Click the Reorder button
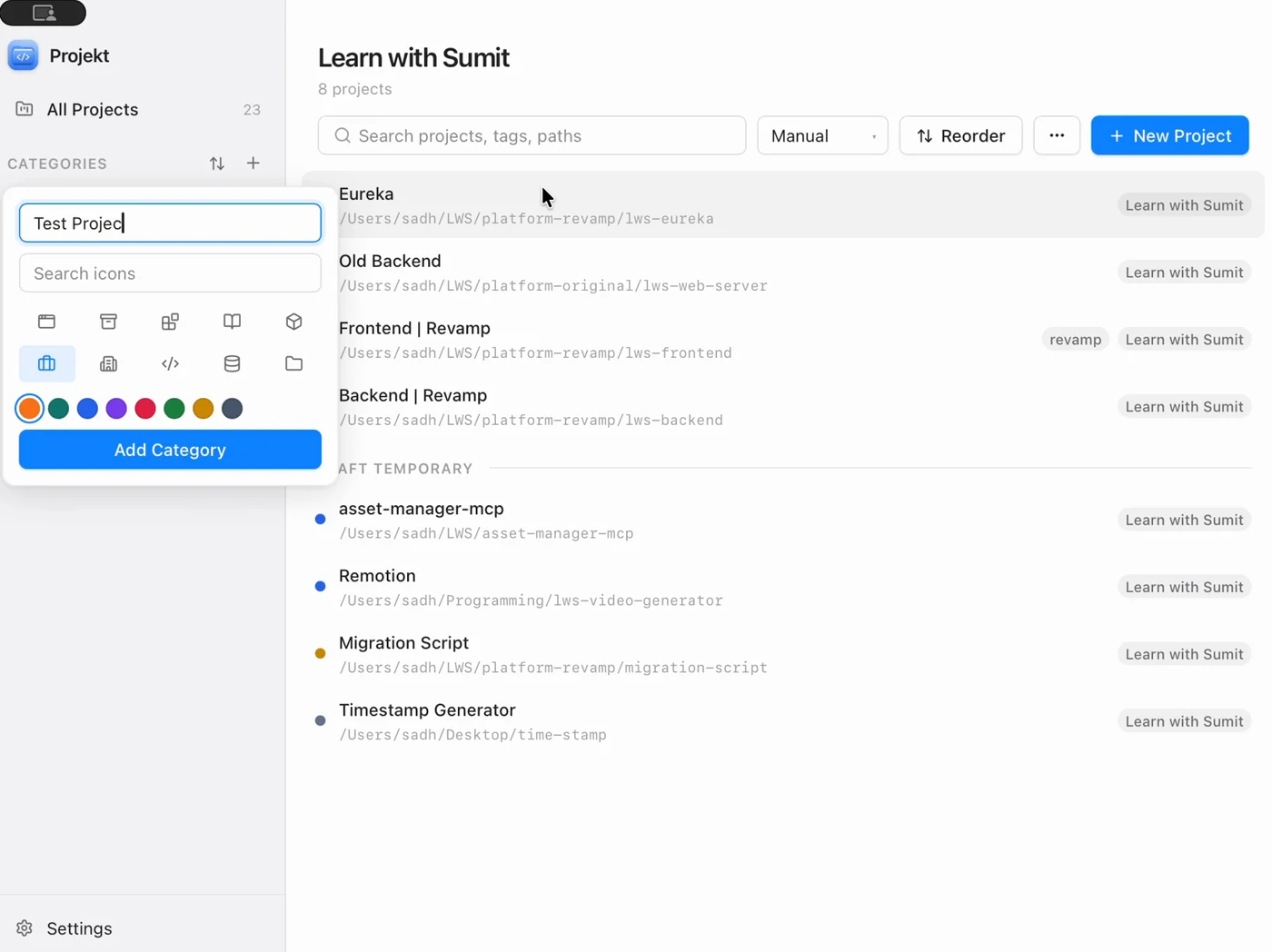This screenshot has width=1272, height=952. coord(960,135)
